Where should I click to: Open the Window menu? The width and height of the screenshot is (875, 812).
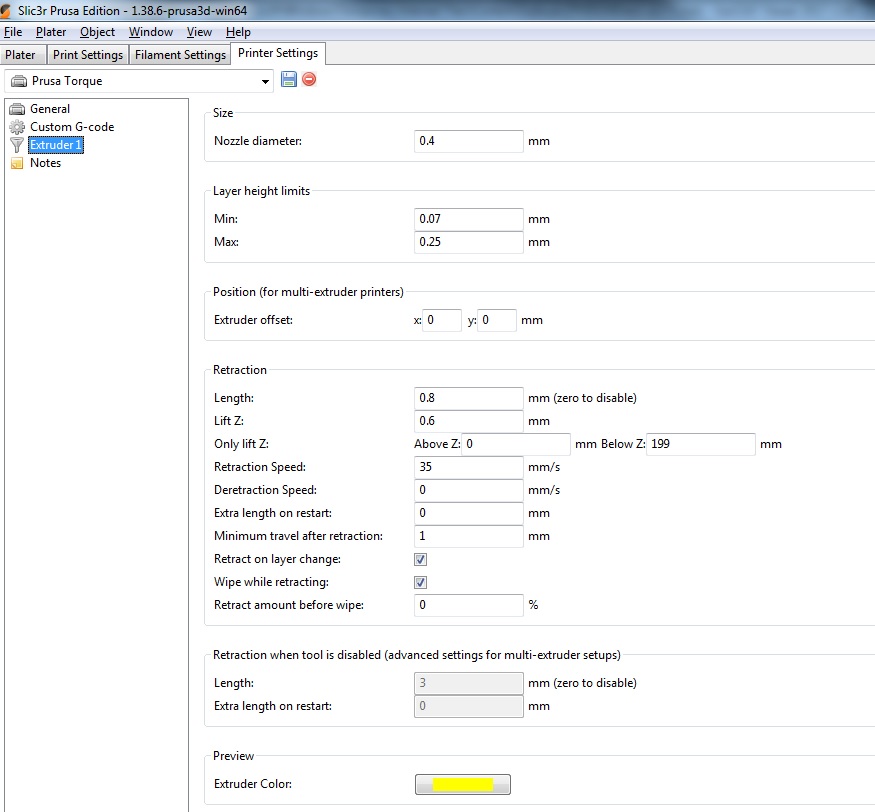click(151, 32)
